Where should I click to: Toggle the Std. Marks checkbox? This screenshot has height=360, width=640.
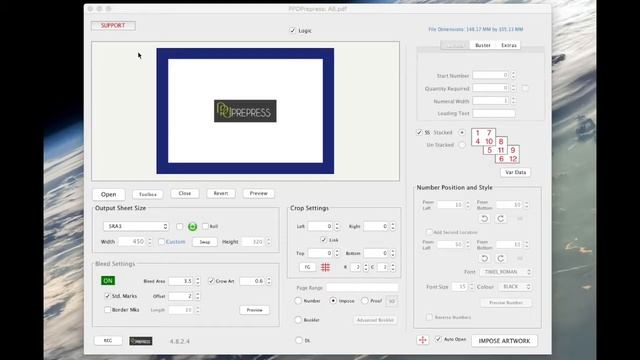point(107,296)
